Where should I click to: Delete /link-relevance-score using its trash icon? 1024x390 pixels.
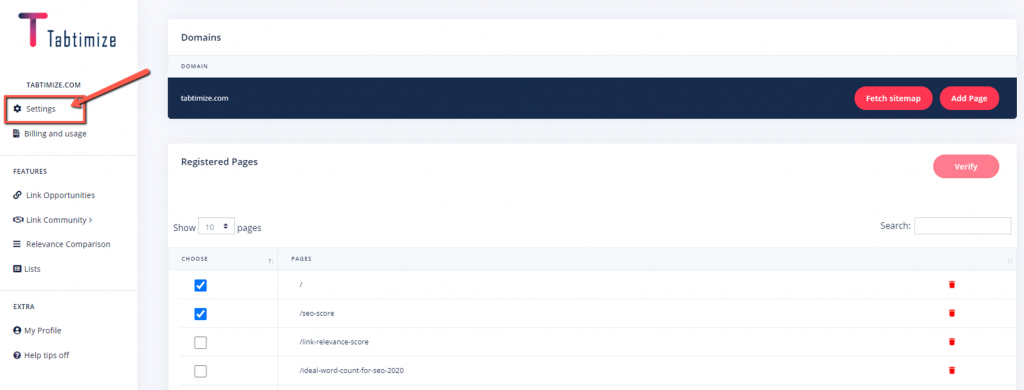tap(952, 342)
